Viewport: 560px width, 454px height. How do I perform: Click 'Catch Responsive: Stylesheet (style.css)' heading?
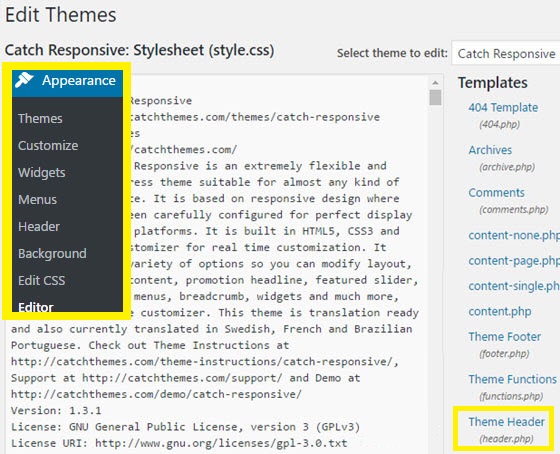[x=139, y=50]
